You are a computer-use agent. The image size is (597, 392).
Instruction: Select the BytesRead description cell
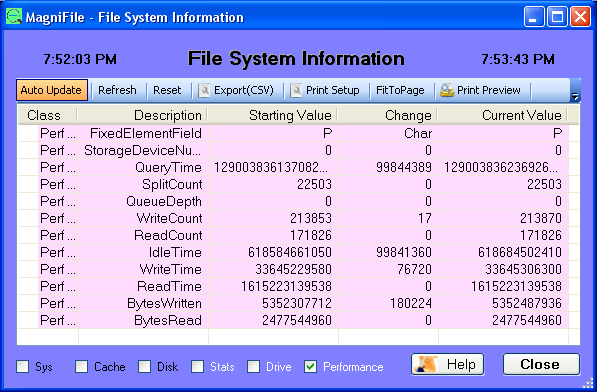click(x=143, y=320)
